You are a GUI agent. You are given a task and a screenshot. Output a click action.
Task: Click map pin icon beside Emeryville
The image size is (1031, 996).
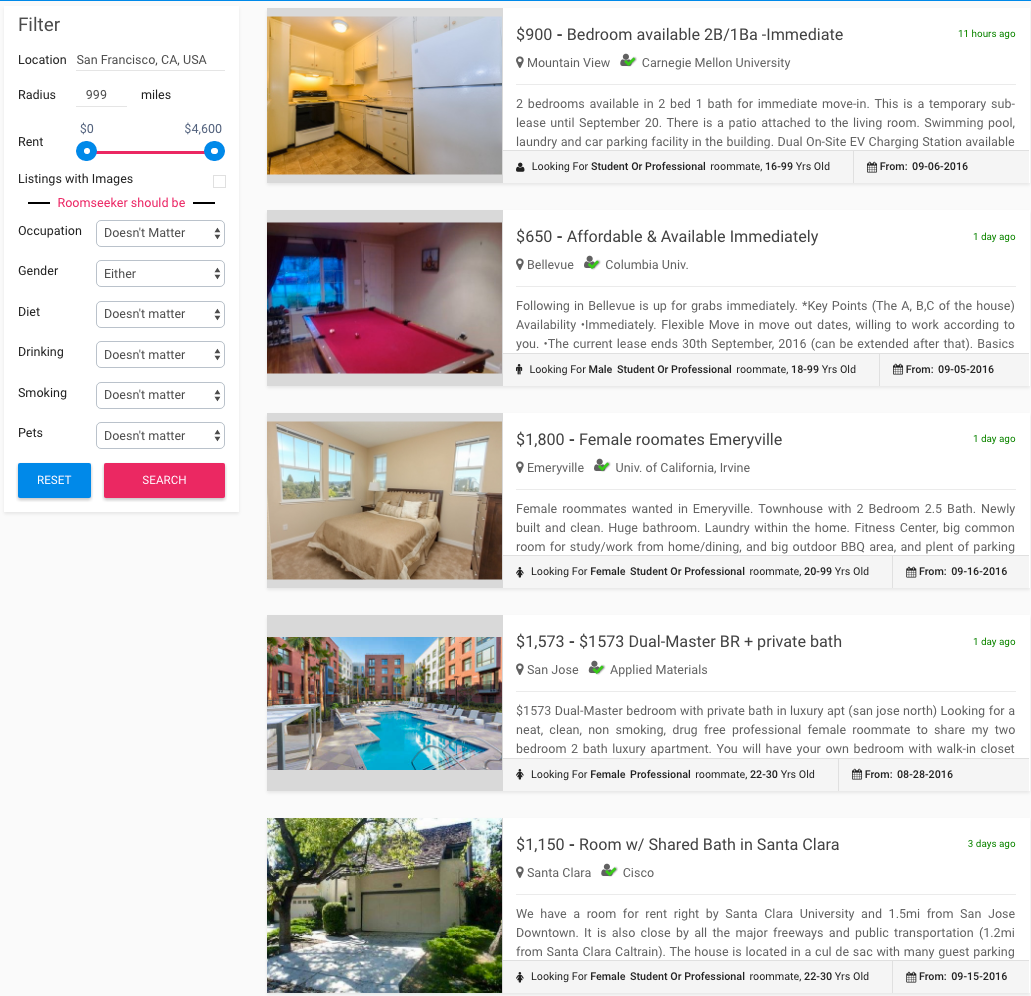click(x=519, y=467)
